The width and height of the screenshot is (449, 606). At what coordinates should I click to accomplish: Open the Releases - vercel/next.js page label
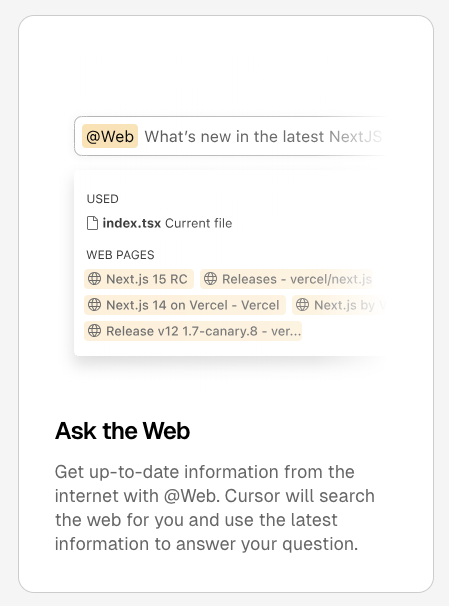point(297,279)
